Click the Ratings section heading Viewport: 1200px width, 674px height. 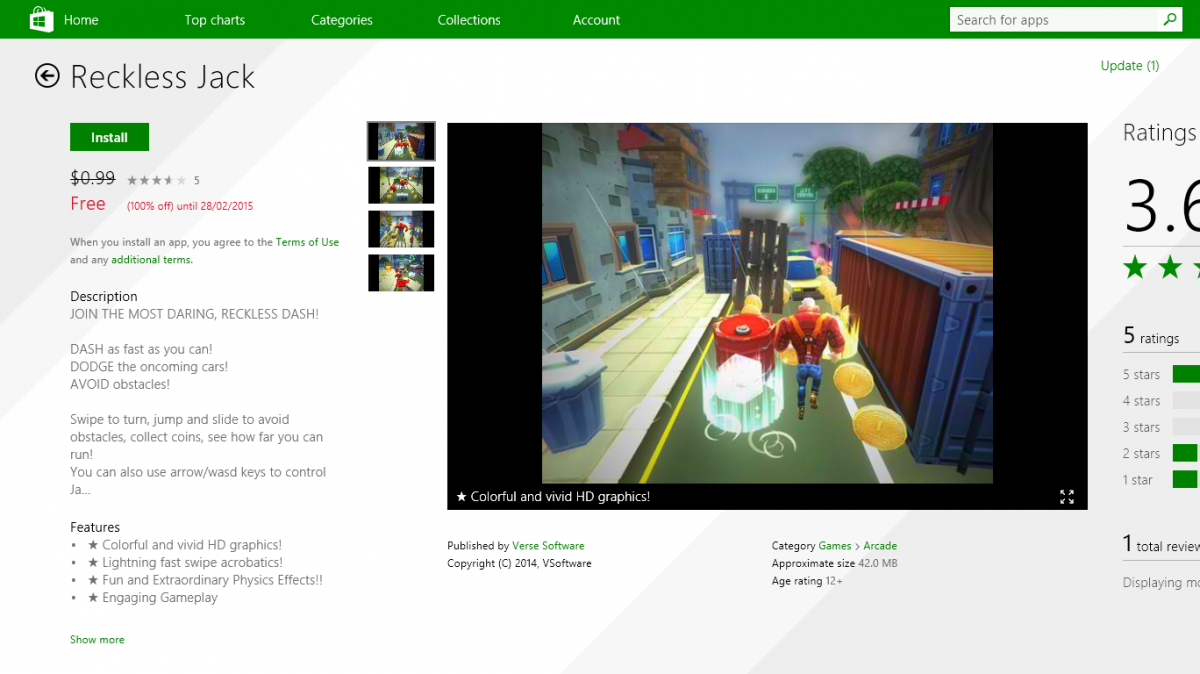coord(1160,133)
